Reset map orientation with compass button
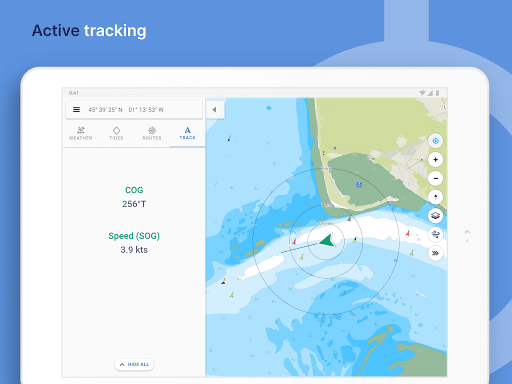Image resolution: width=512 pixels, height=384 pixels. 435,197
